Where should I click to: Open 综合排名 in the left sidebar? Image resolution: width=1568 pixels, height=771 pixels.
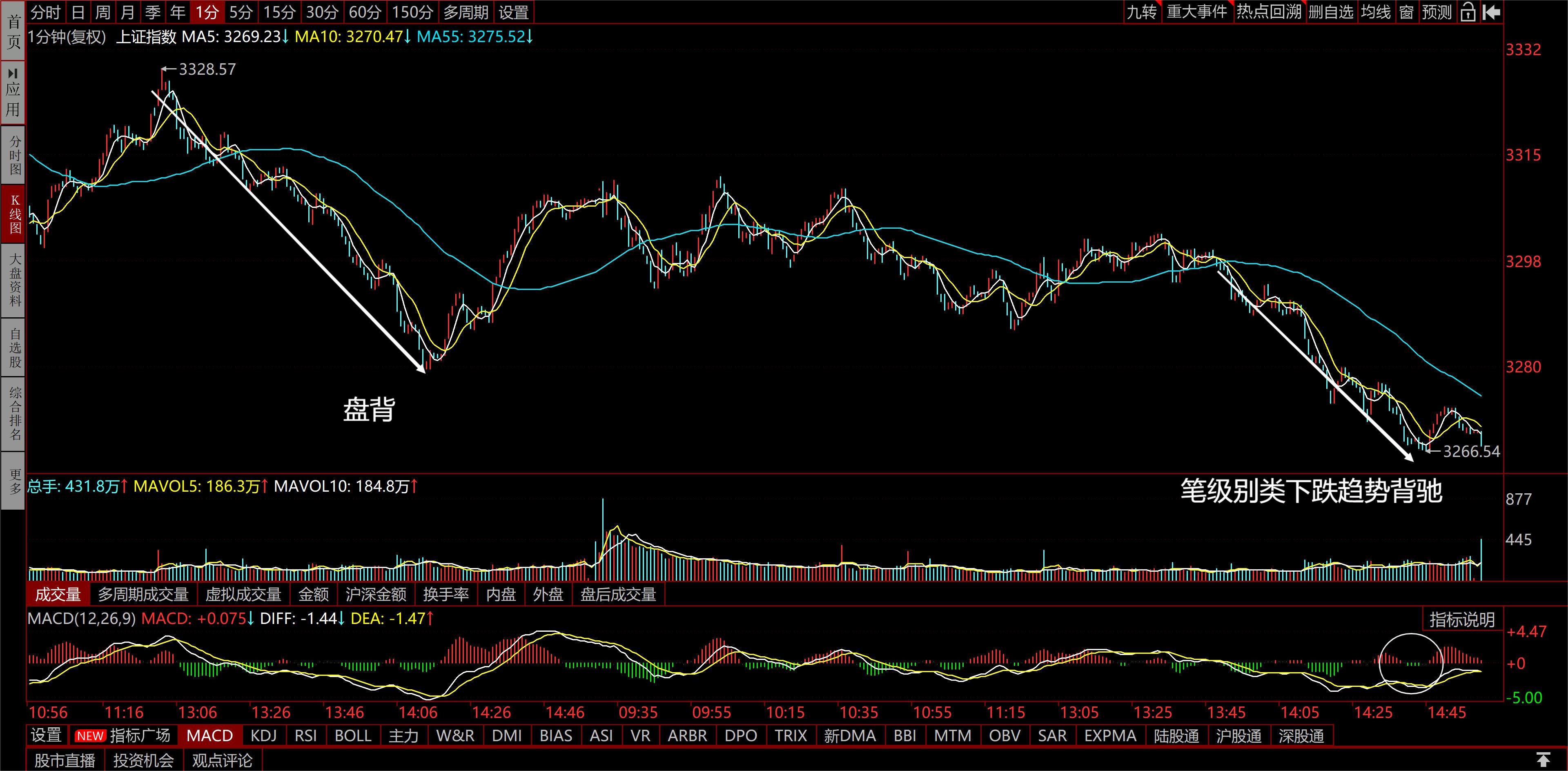(x=13, y=414)
